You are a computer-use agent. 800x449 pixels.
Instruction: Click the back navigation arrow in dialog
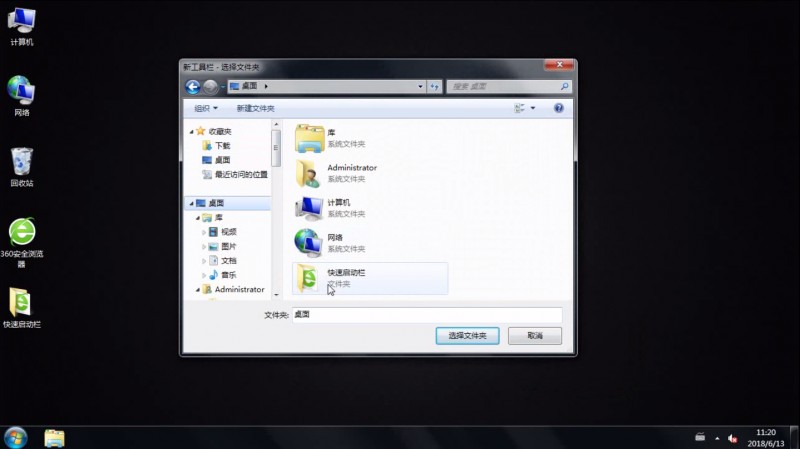(x=192, y=87)
